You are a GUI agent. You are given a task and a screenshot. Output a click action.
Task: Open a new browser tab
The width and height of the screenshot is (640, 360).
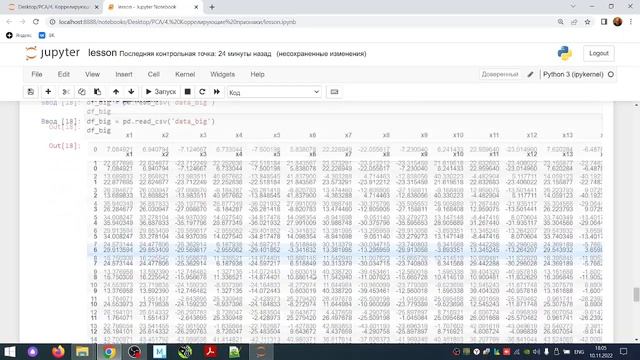pos(212,7)
